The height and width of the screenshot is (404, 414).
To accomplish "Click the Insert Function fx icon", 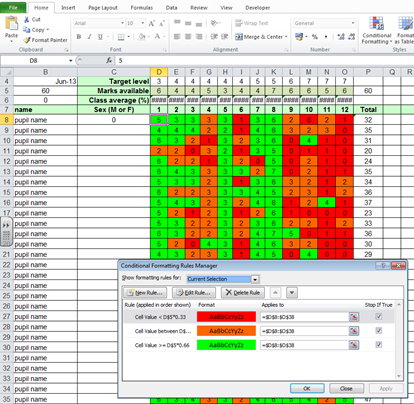I will coord(109,60).
